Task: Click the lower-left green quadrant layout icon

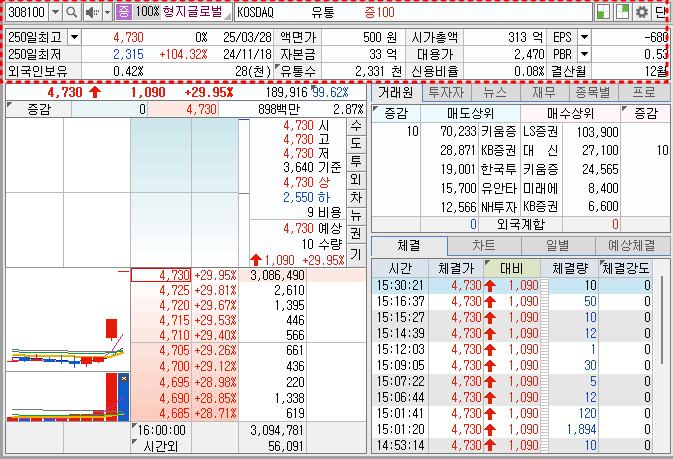Action: [x=603, y=12]
